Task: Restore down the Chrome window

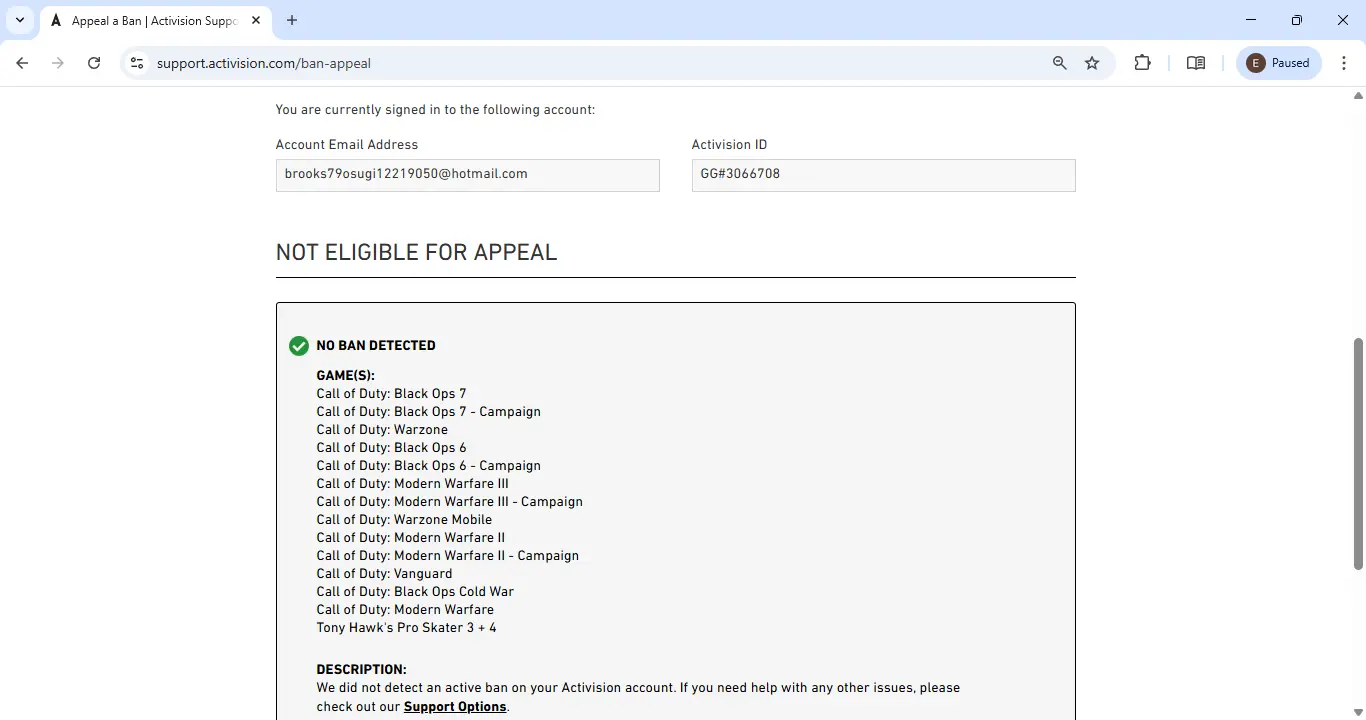Action: point(1297,20)
